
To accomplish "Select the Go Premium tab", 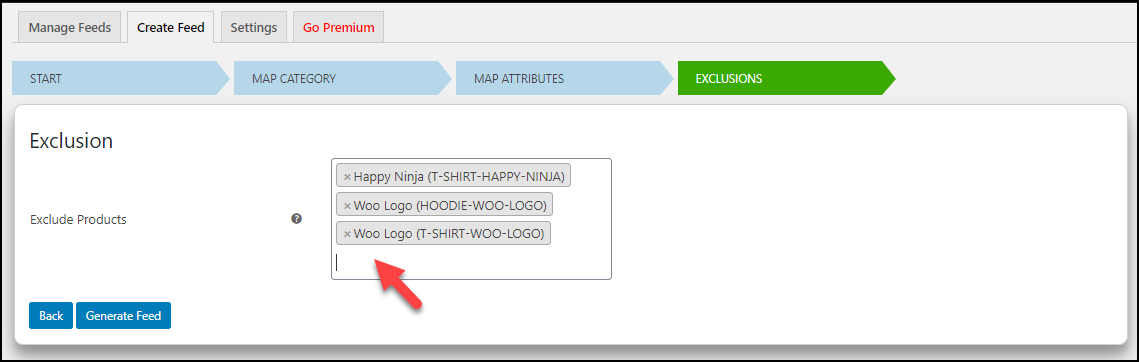I will tap(339, 28).
